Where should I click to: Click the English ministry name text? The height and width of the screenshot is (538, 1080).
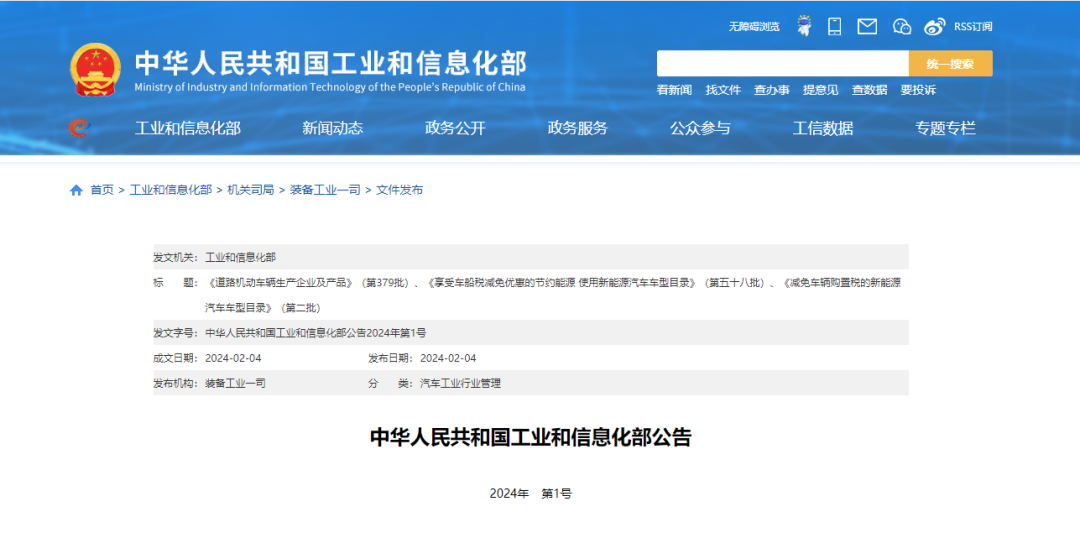coord(330,87)
